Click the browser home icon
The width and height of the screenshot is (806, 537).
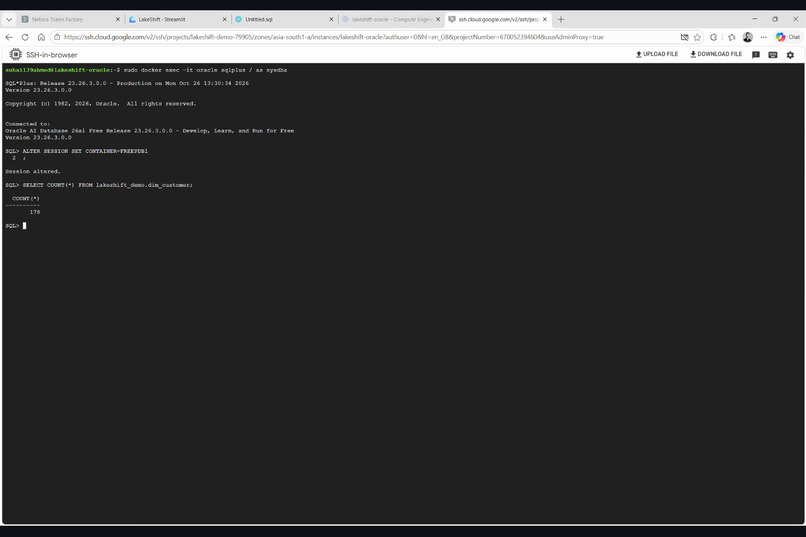[41, 37]
